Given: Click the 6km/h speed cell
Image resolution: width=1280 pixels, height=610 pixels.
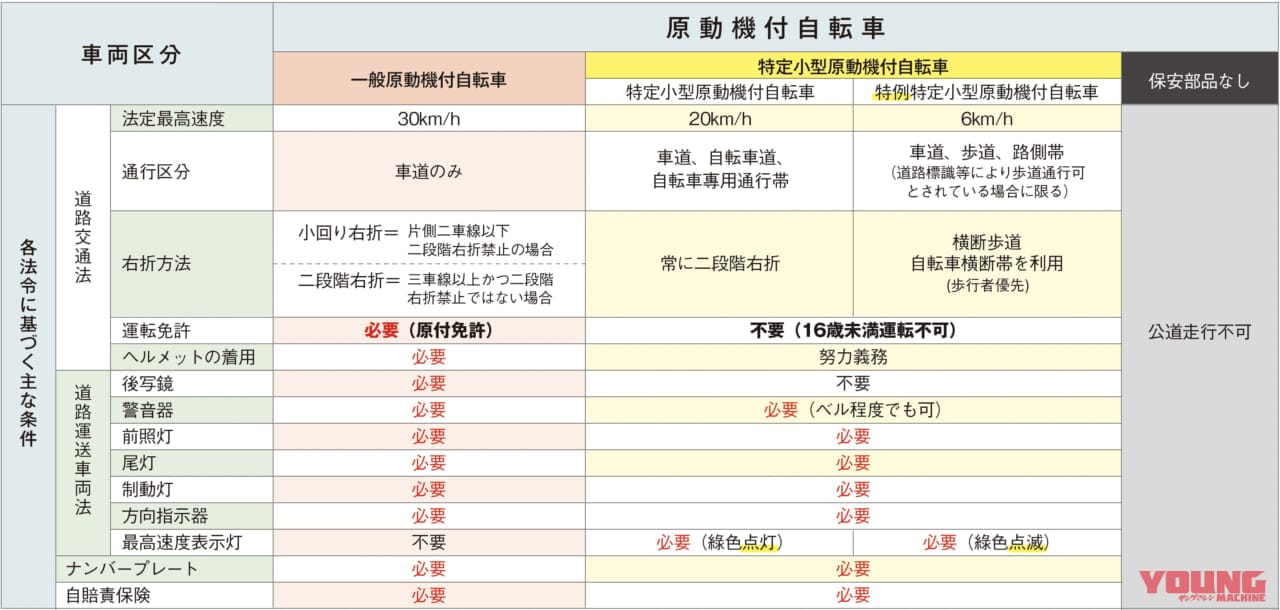Looking at the screenshot, I should coord(986,119).
